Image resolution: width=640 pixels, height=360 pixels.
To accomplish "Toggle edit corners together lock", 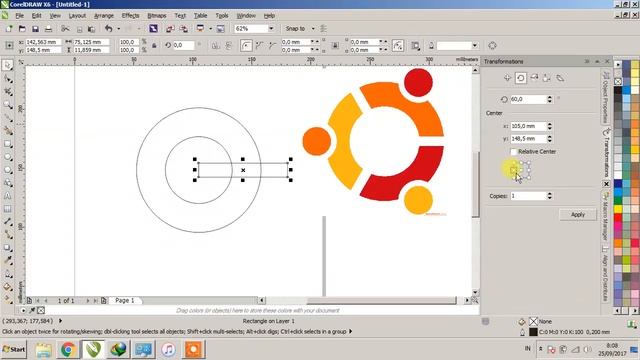I will click(335, 46).
